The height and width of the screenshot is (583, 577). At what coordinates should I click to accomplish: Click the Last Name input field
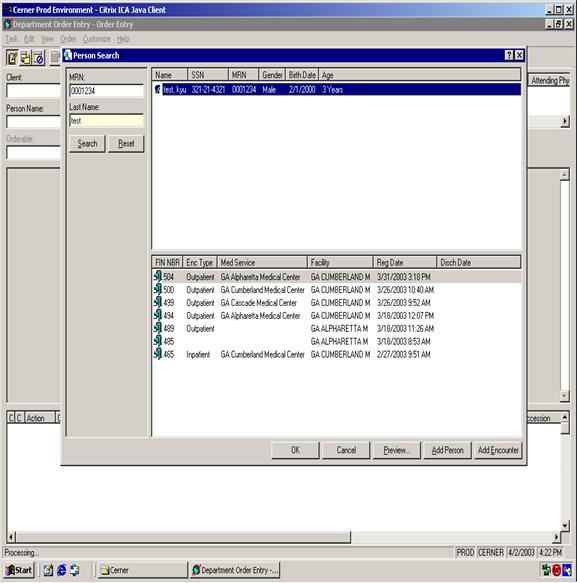[106, 120]
